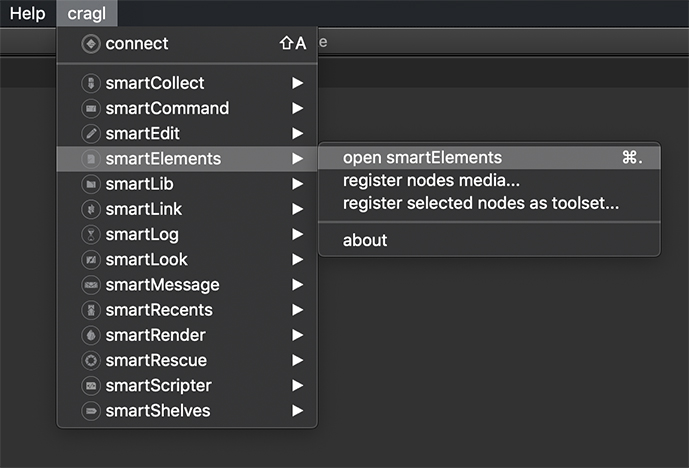The width and height of the screenshot is (689, 468).
Task: Expand the smartShelves submenu arrow
Action: pyautogui.click(x=297, y=411)
